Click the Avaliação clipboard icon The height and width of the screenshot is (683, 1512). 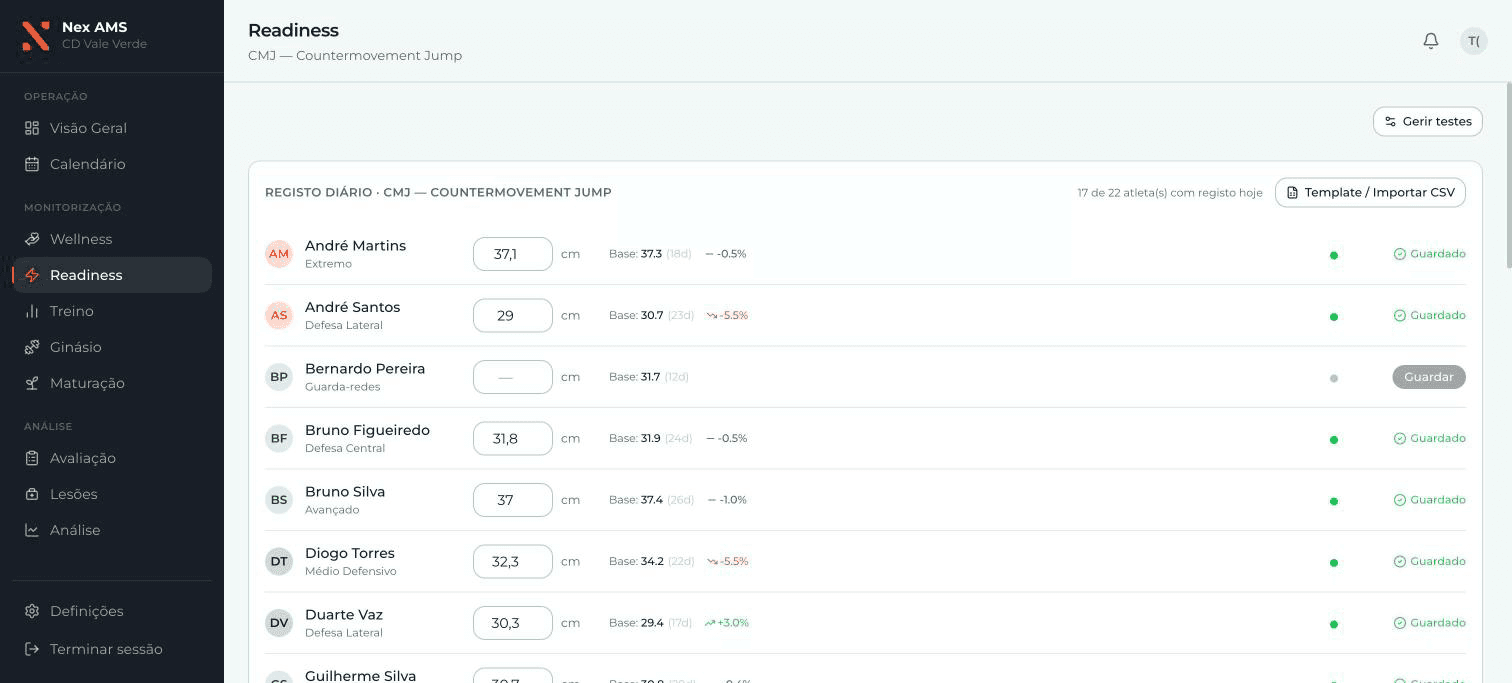(32, 458)
